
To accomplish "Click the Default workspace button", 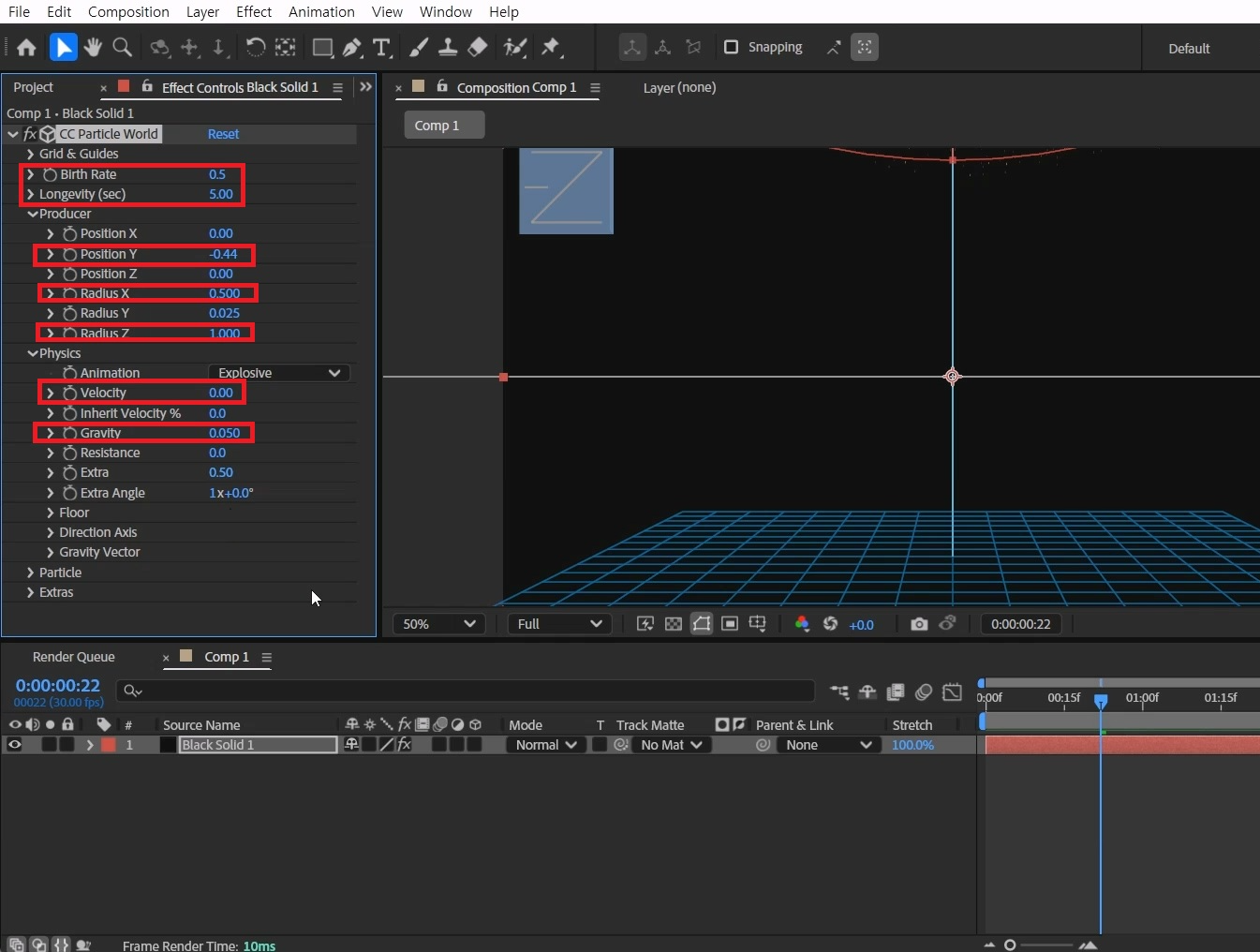I will [x=1189, y=49].
